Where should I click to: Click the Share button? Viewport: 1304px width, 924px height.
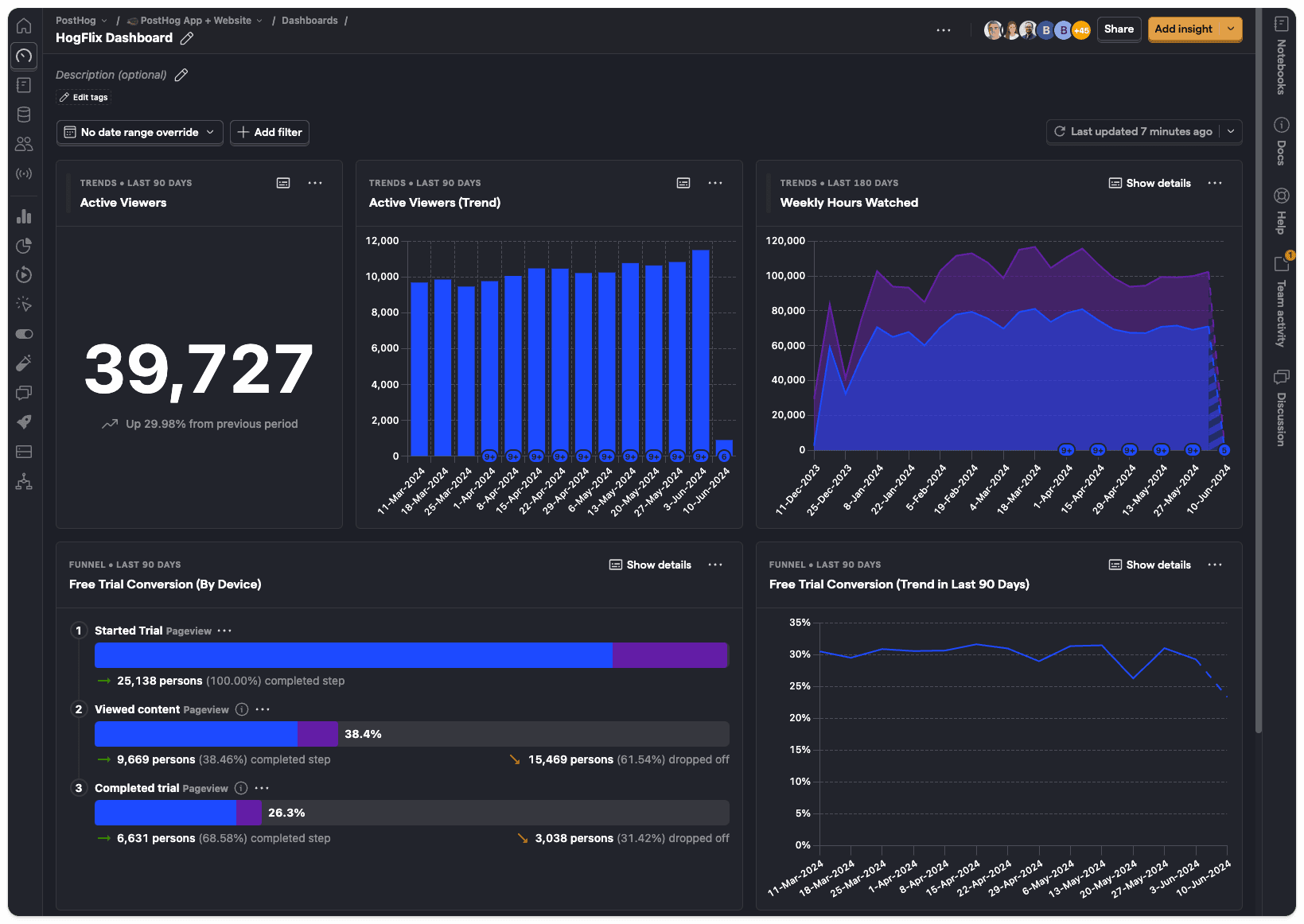[x=1119, y=29]
